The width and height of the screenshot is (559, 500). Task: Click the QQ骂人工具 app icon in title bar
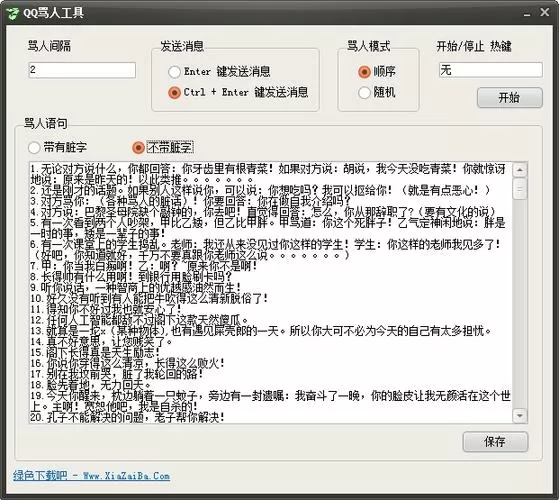(x=13, y=14)
